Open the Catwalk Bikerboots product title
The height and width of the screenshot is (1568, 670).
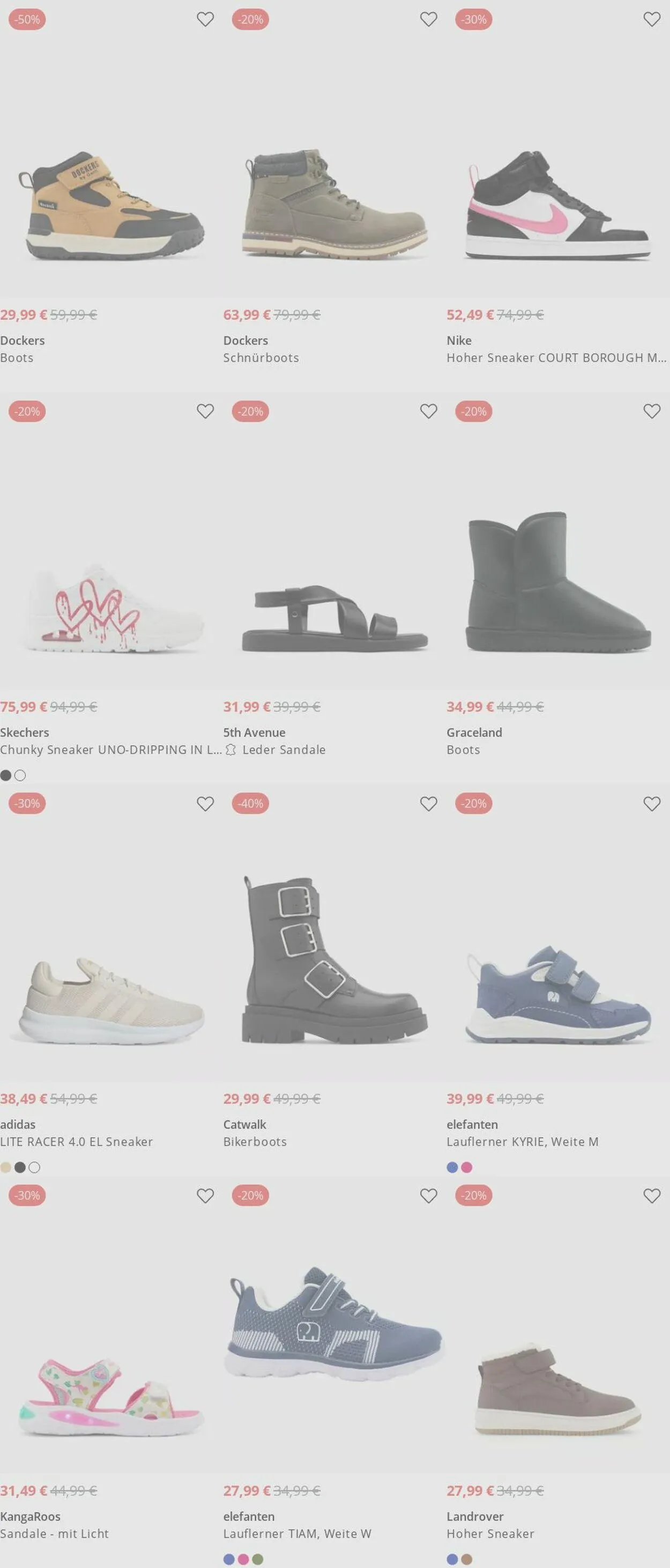[x=255, y=1142]
